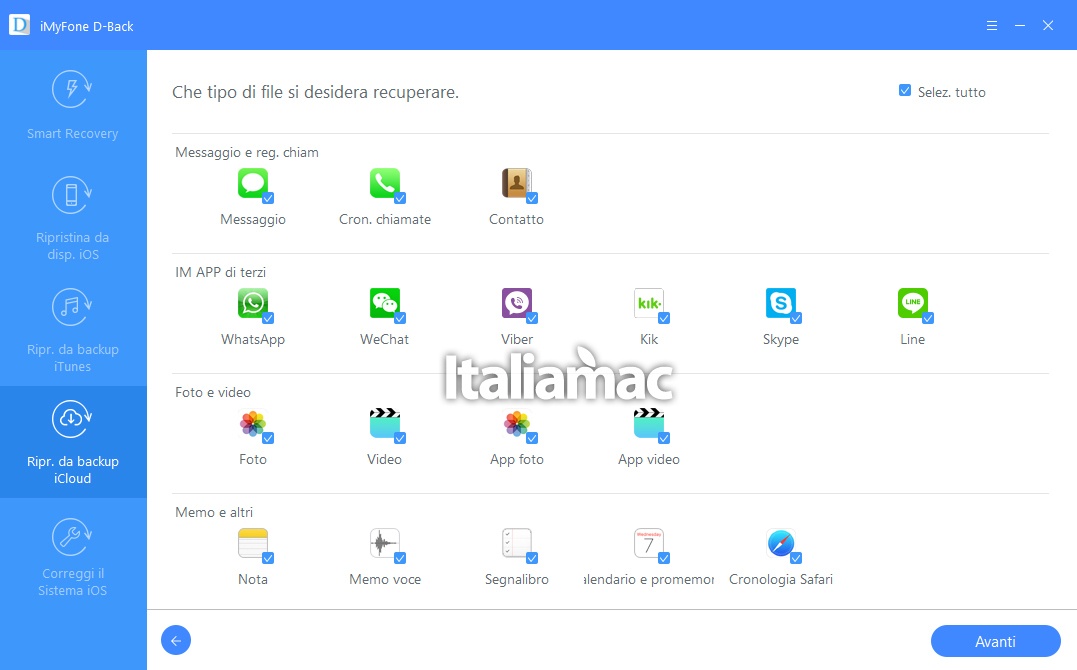This screenshot has width=1077, height=670.
Task: Choose the App video clapperboard icon
Action: [648, 423]
